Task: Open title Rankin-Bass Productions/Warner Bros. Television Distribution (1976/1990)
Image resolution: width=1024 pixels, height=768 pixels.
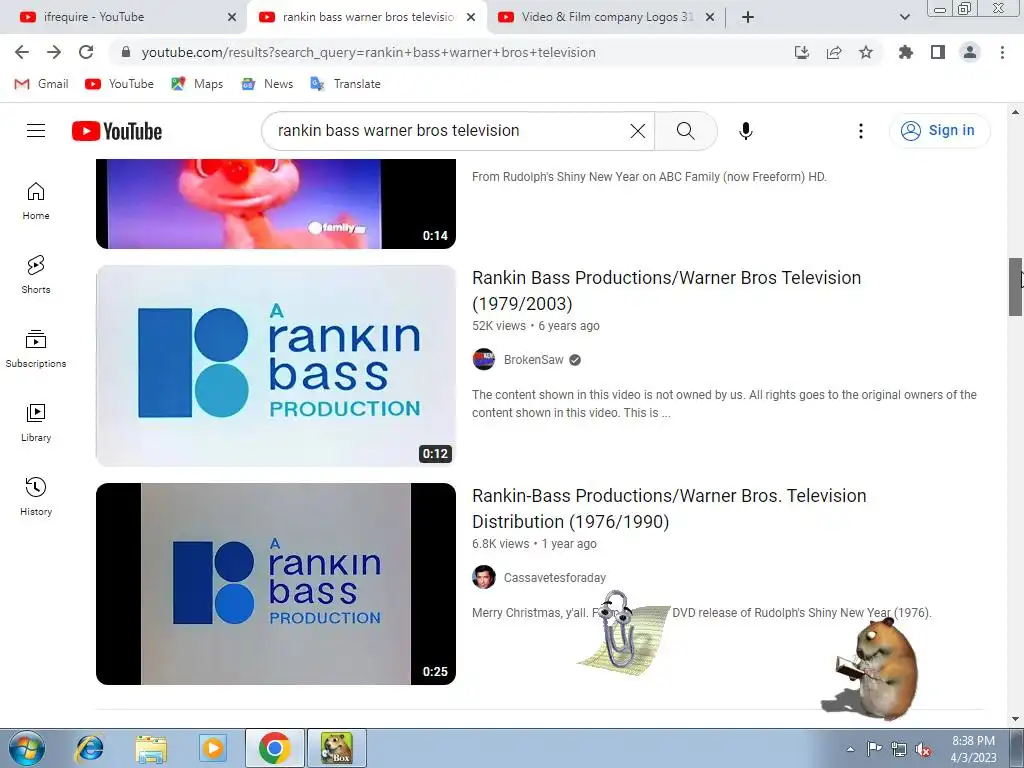Action: (x=669, y=509)
